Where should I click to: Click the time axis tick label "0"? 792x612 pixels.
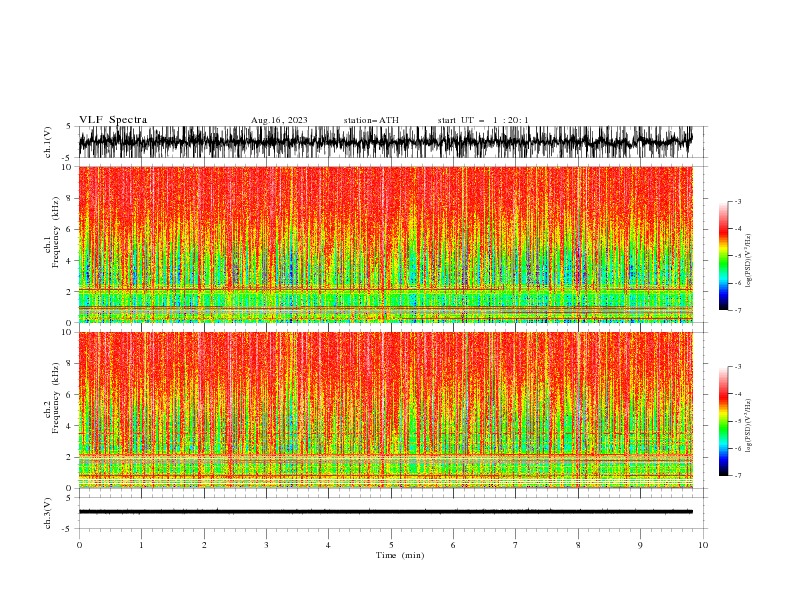pos(79,545)
